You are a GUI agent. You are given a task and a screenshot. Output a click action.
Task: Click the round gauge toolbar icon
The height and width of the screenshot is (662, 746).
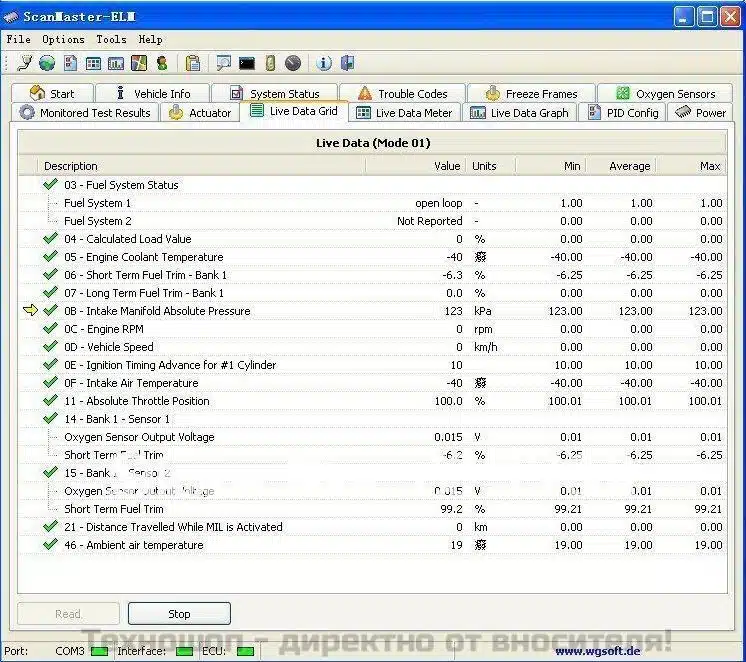point(293,63)
